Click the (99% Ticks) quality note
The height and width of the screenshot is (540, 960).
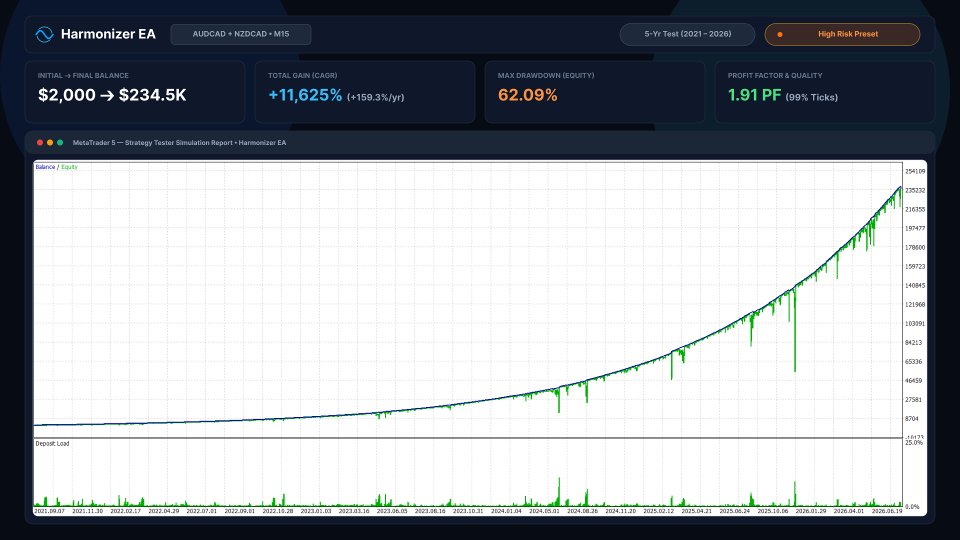pos(812,97)
